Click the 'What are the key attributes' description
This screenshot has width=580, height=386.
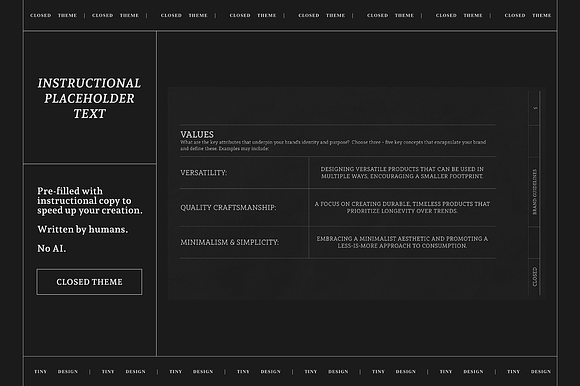tap(333, 145)
